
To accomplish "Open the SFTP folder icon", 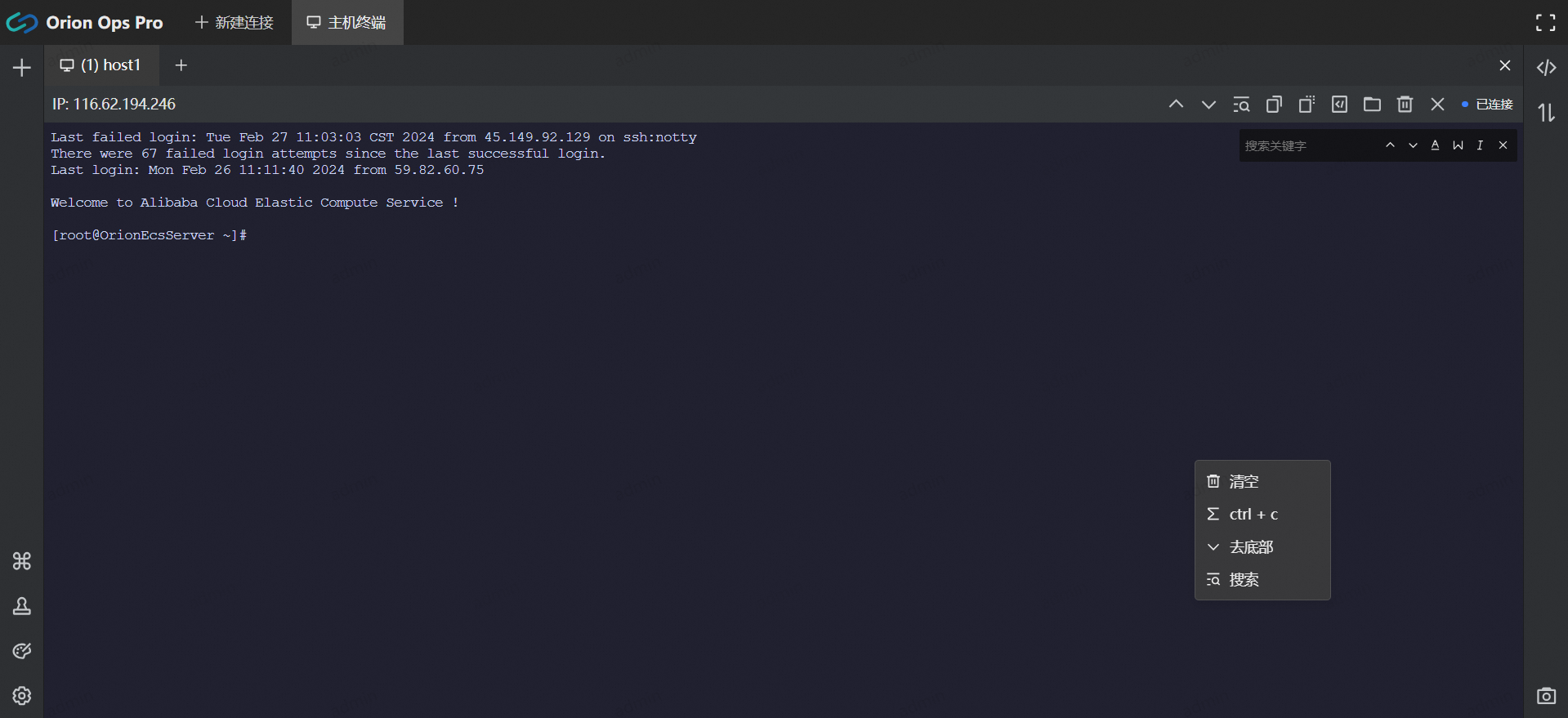I will click(x=1372, y=105).
